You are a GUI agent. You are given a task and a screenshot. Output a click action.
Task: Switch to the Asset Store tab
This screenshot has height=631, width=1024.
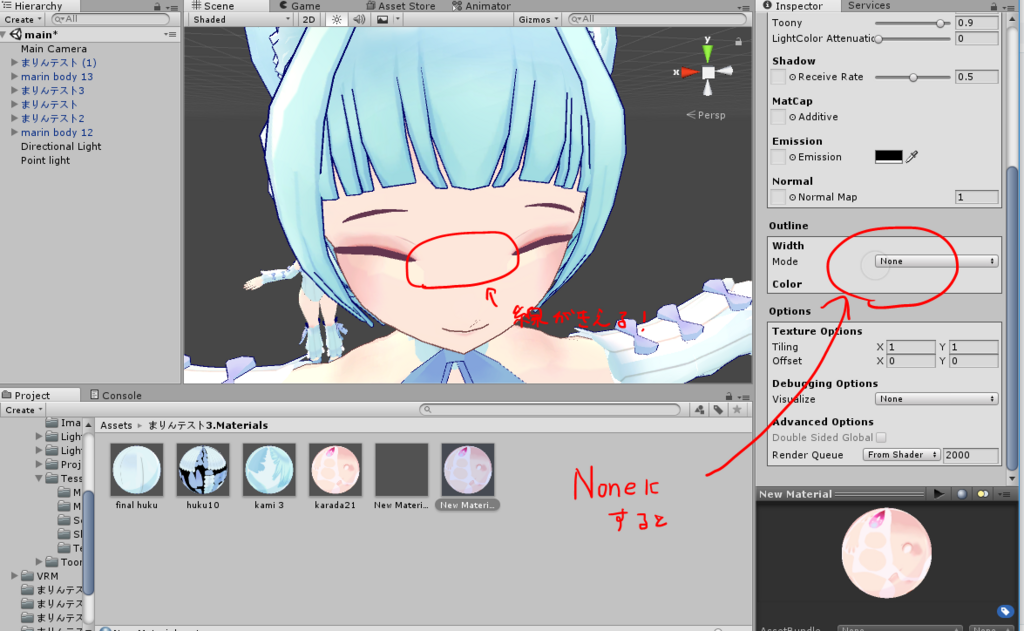400,6
